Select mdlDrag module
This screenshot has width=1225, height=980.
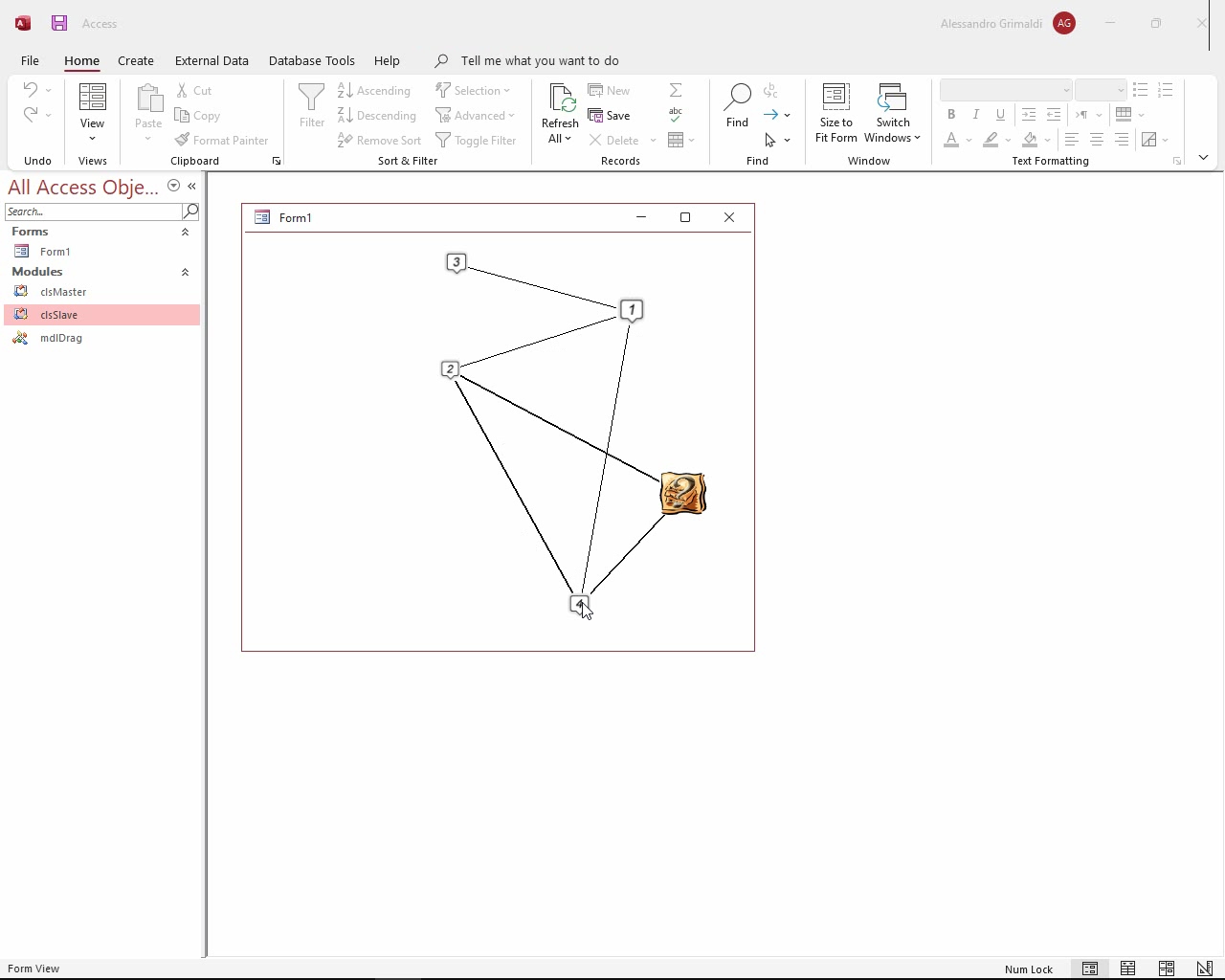click(61, 338)
